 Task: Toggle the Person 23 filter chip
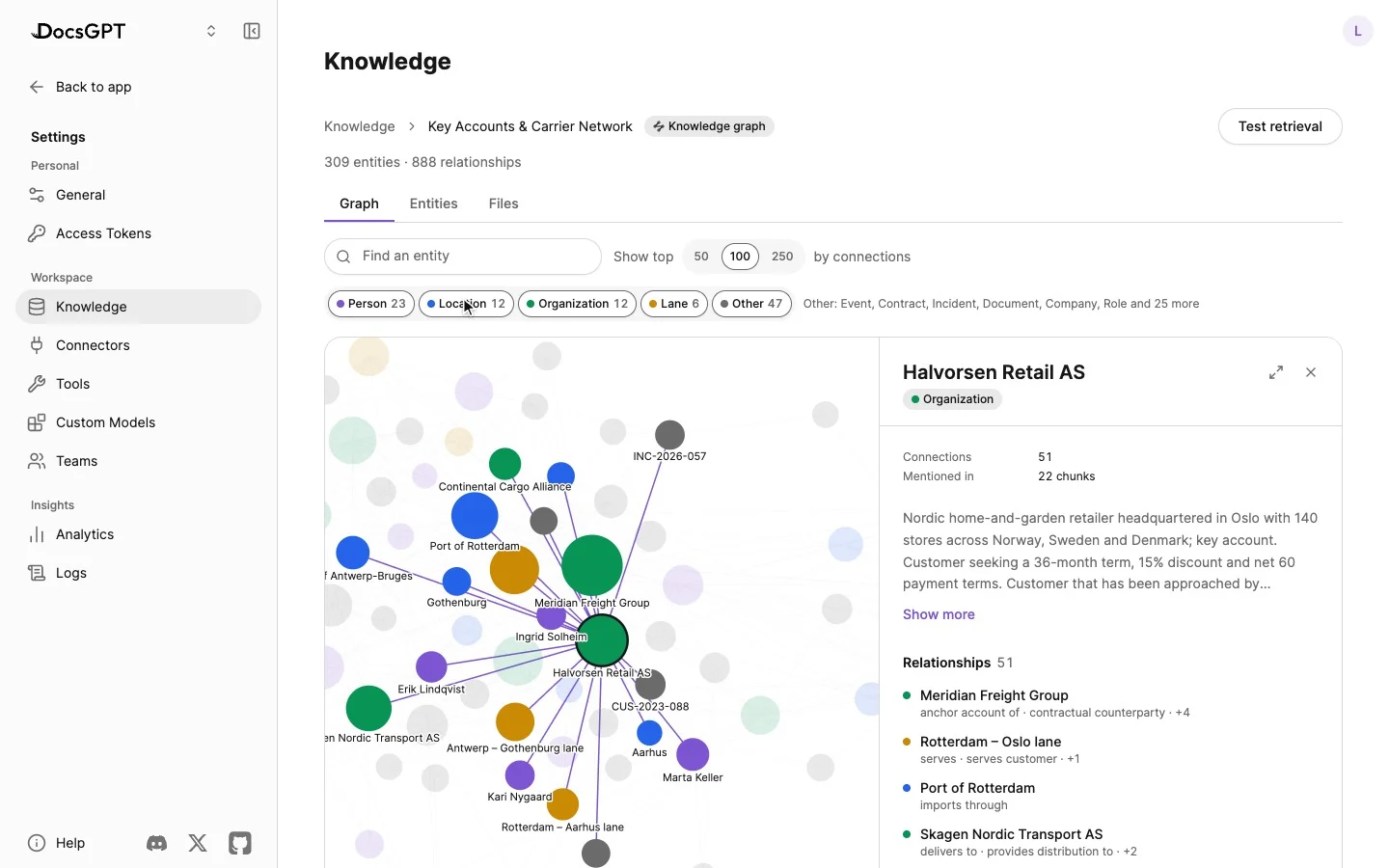click(371, 304)
